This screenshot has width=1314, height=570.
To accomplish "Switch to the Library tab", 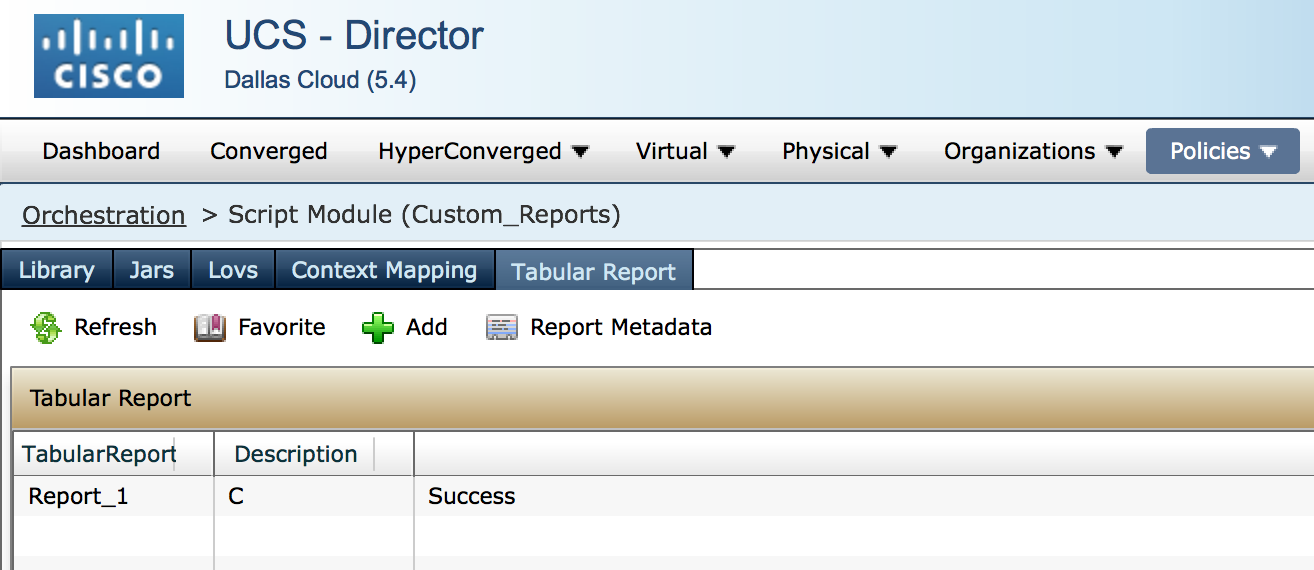I will pyautogui.click(x=57, y=270).
